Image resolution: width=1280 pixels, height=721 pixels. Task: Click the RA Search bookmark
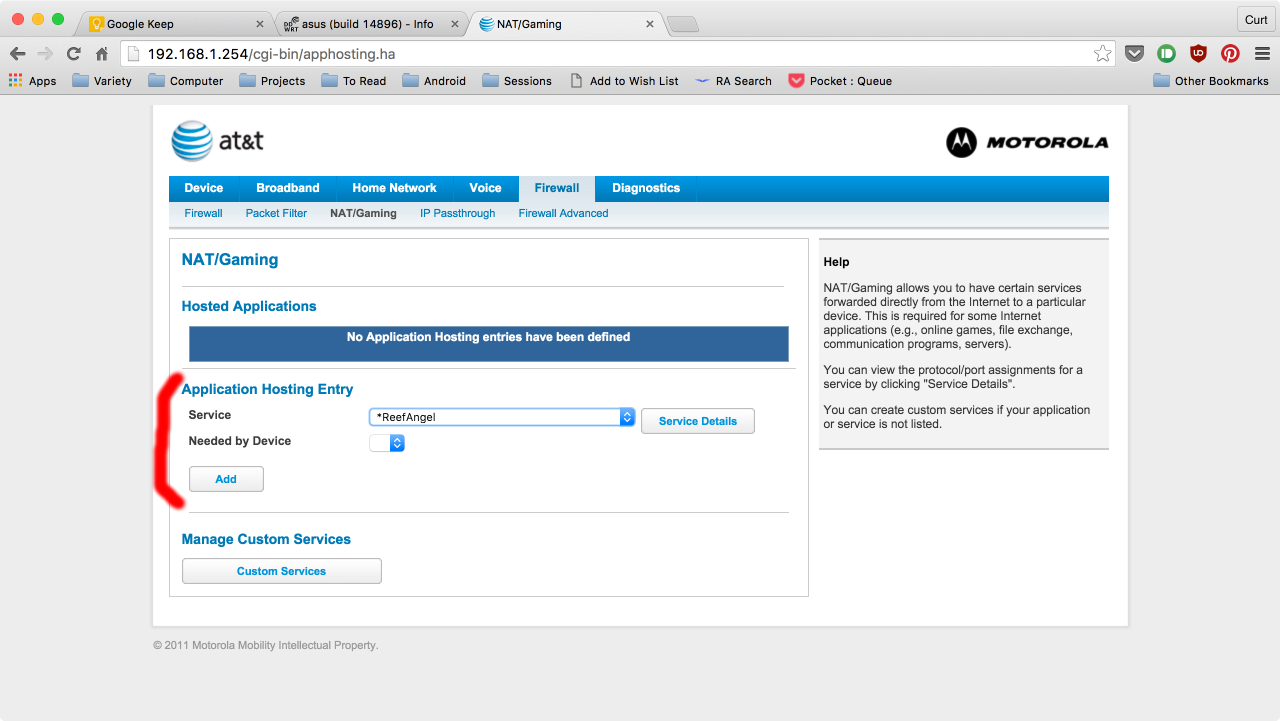click(x=734, y=81)
